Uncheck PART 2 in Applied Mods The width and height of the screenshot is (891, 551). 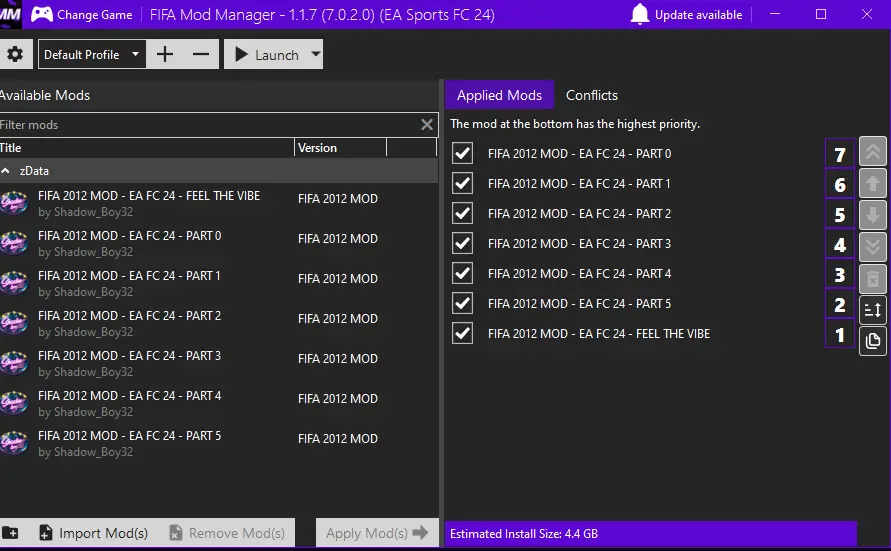(463, 214)
